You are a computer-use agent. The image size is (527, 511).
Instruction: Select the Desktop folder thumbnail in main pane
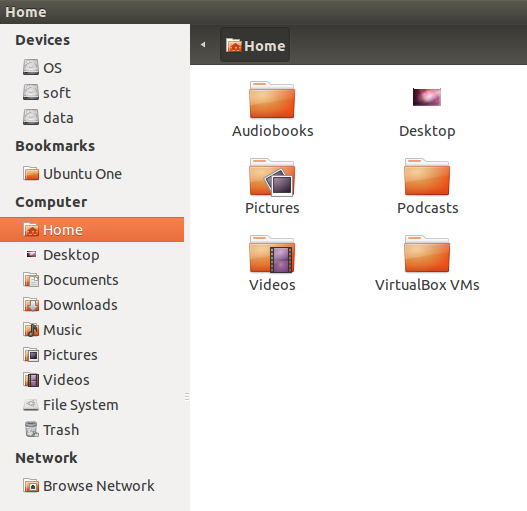tap(427, 97)
